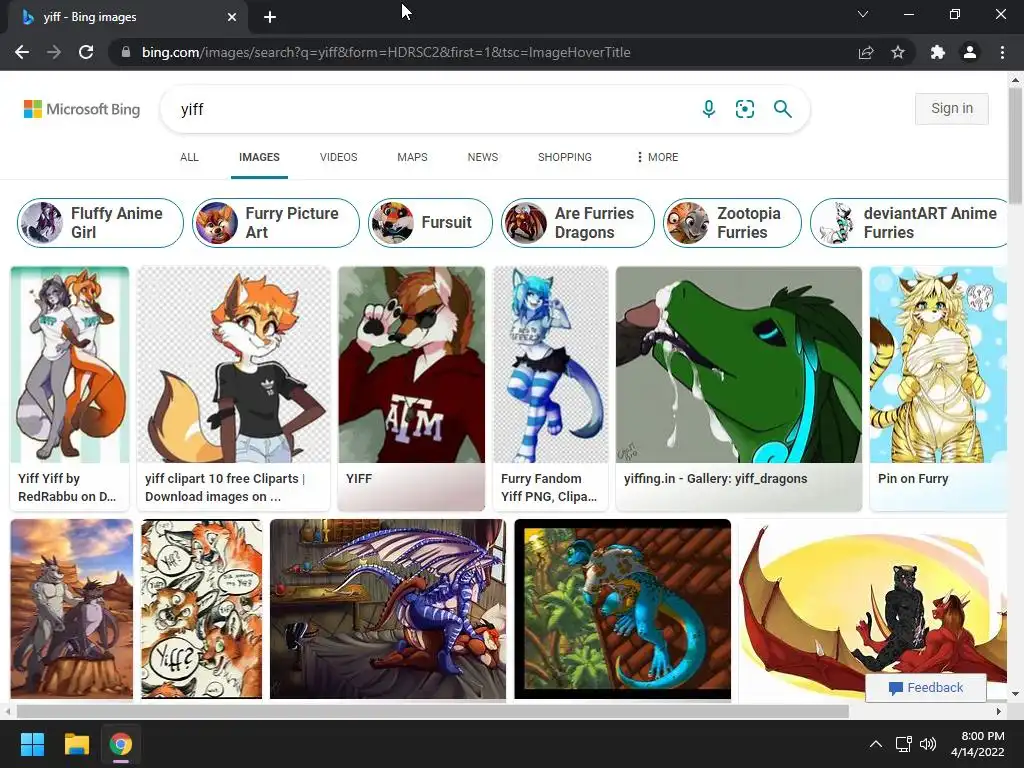Open the SHOPPING tab
Image resolution: width=1024 pixels, height=768 pixels.
[x=565, y=157]
